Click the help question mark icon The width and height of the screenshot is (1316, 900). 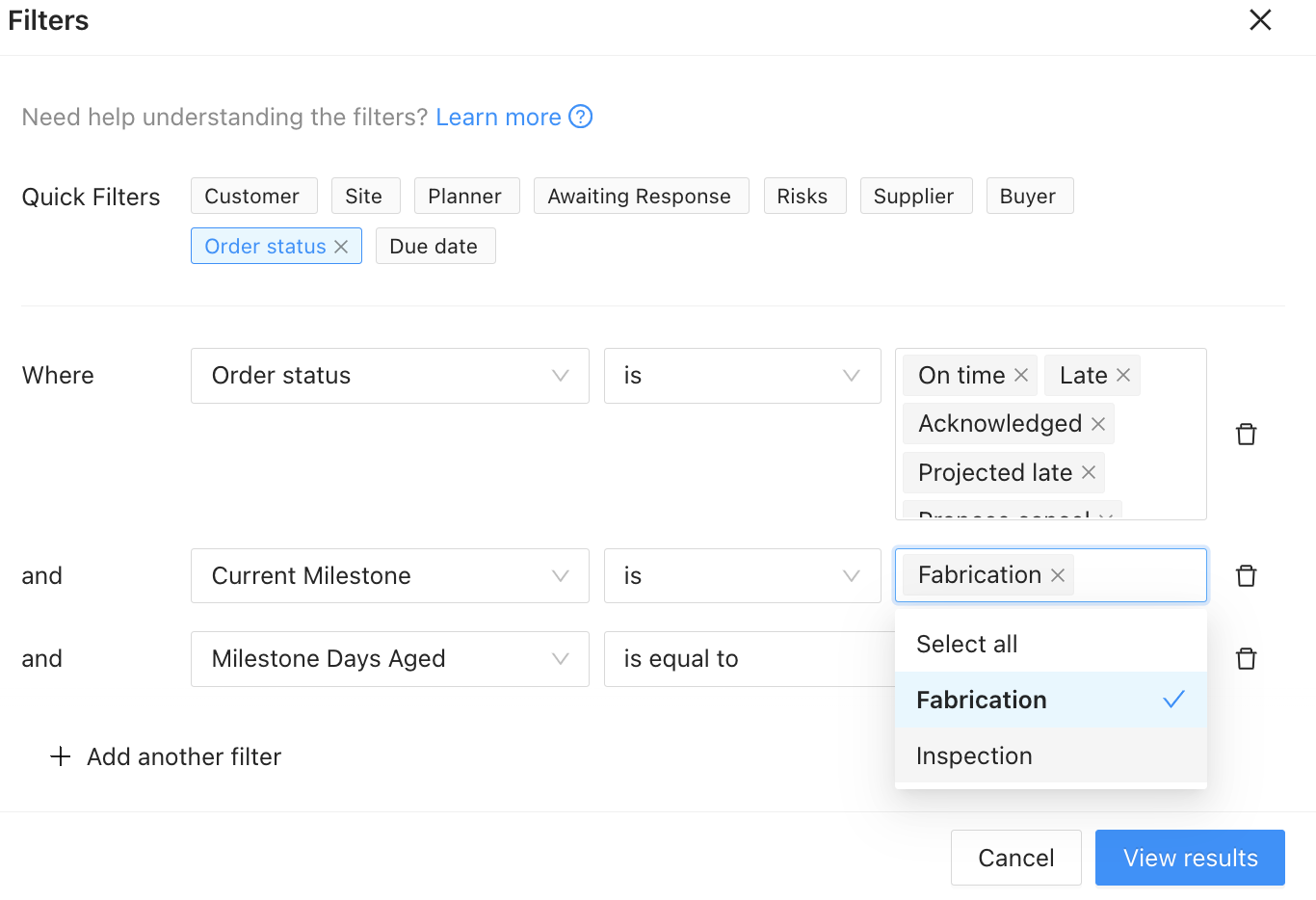point(581,117)
